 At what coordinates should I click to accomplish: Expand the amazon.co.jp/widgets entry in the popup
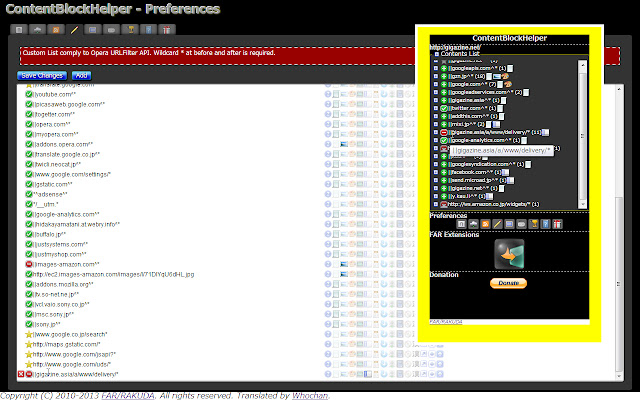(x=436, y=204)
